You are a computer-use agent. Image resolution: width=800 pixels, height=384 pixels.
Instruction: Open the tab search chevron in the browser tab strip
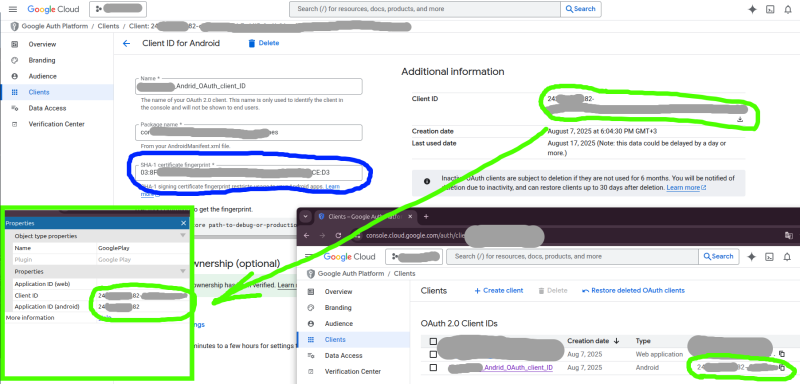pos(306,216)
